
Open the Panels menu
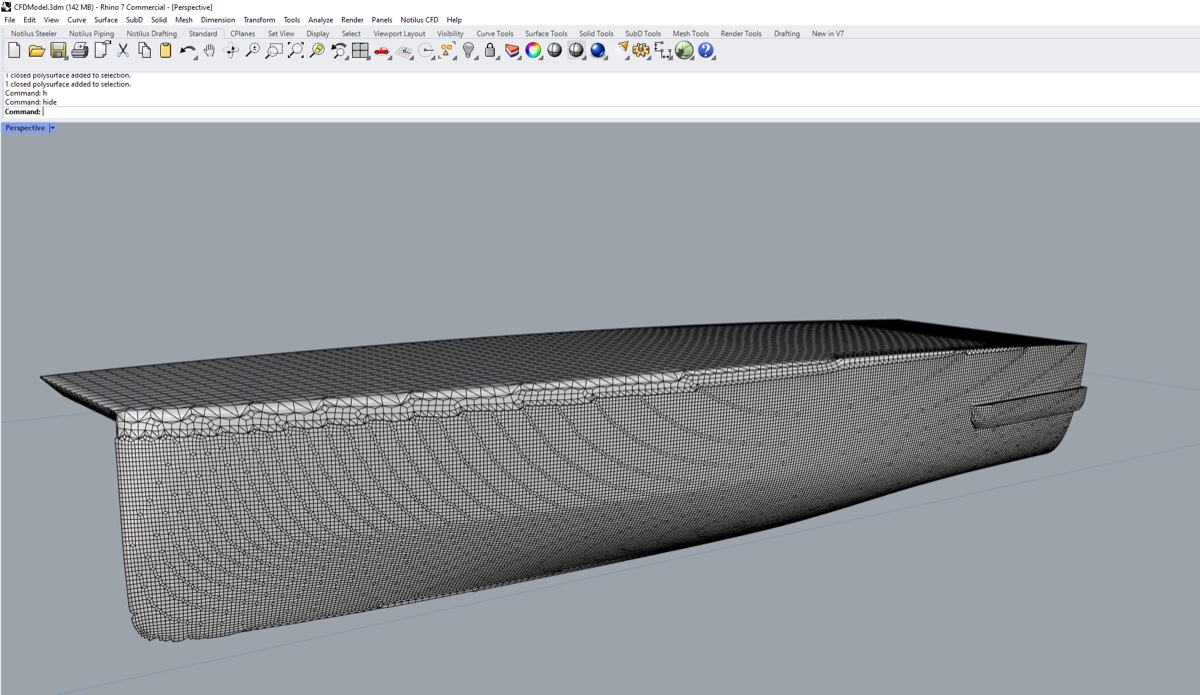coord(382,20)
